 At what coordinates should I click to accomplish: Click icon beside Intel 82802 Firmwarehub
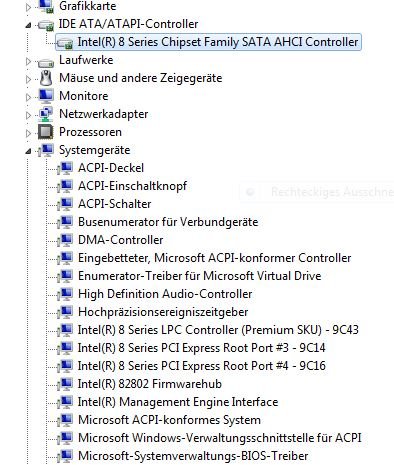point(65,384)
